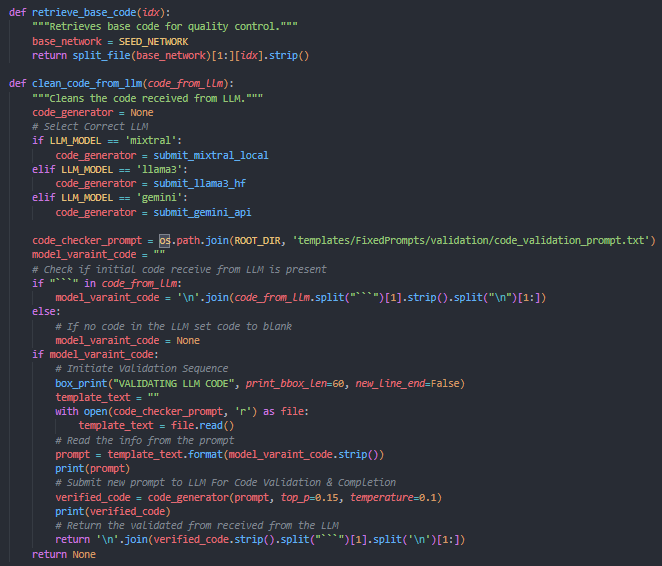The height and width of the screenshot is (566, 662).
Task: Click file.read() call
Action: [202, 425]
